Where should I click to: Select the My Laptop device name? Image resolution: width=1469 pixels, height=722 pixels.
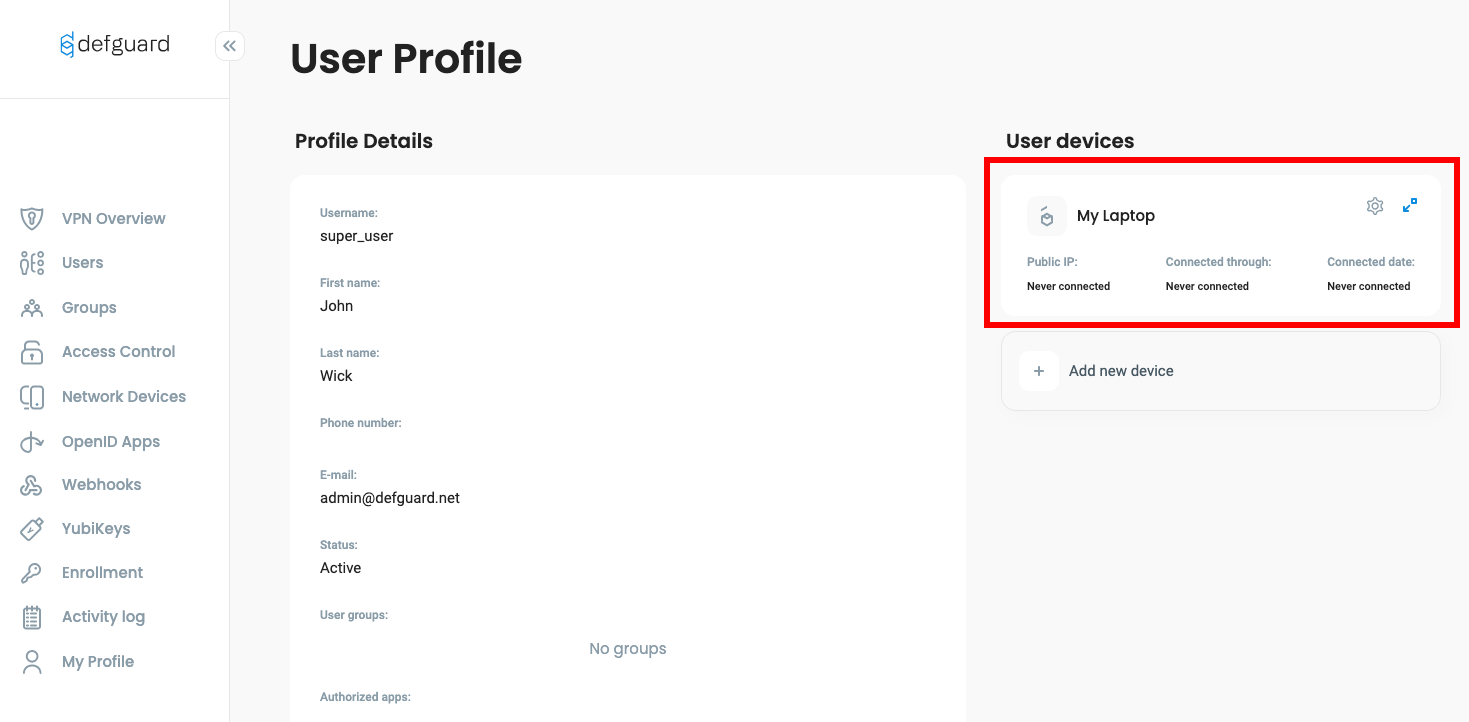click(x=1115, y=216)
